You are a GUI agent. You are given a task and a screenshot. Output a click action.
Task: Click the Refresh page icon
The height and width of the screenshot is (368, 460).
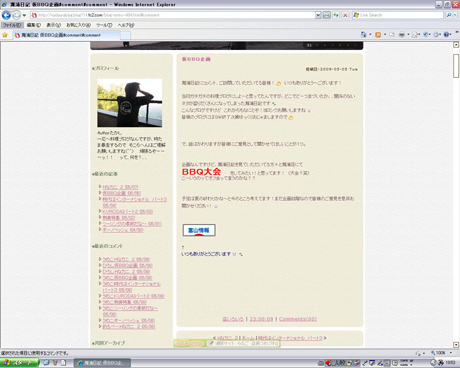click(336, 15)
